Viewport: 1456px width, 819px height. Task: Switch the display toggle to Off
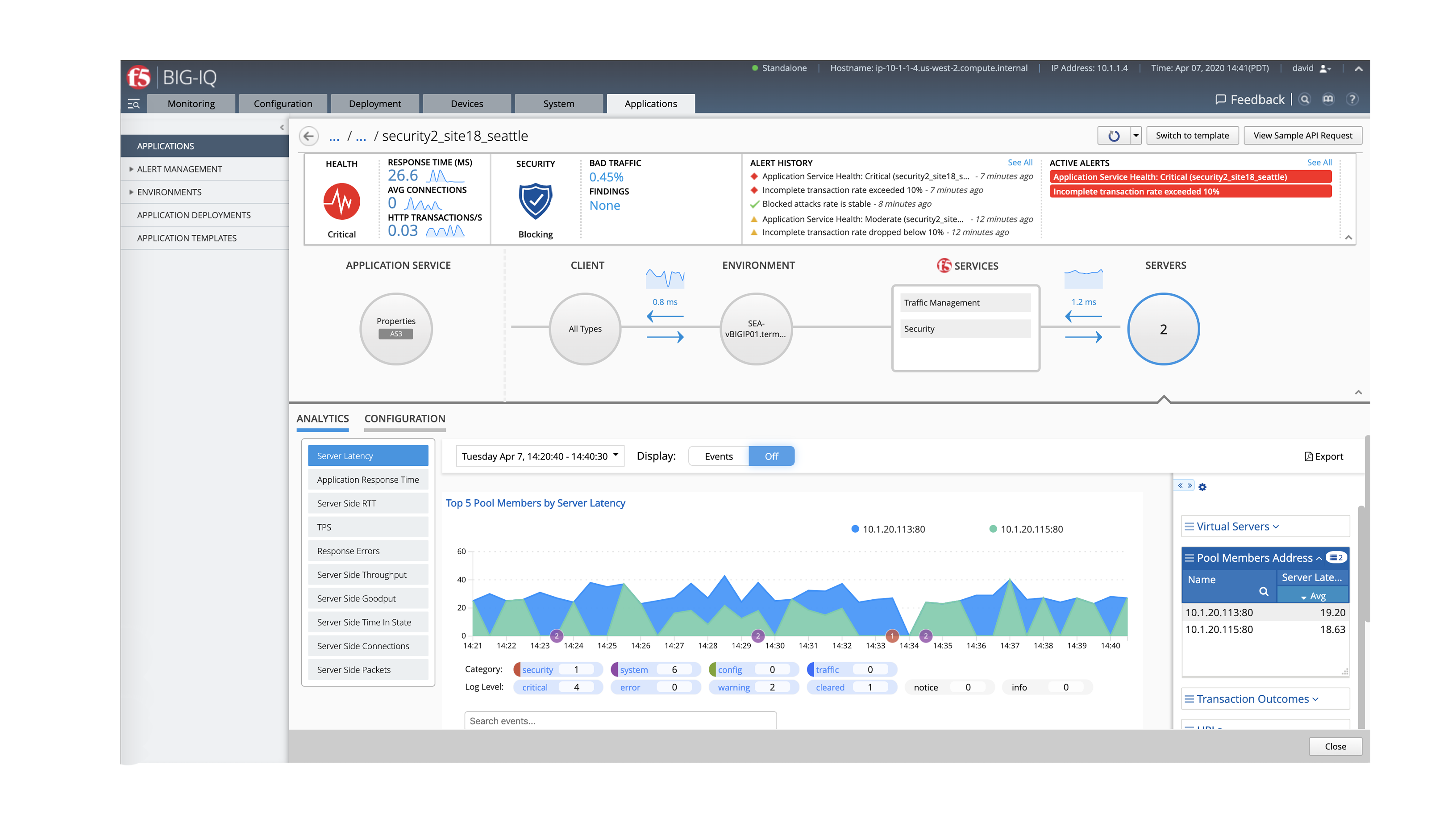click(771, 456)
